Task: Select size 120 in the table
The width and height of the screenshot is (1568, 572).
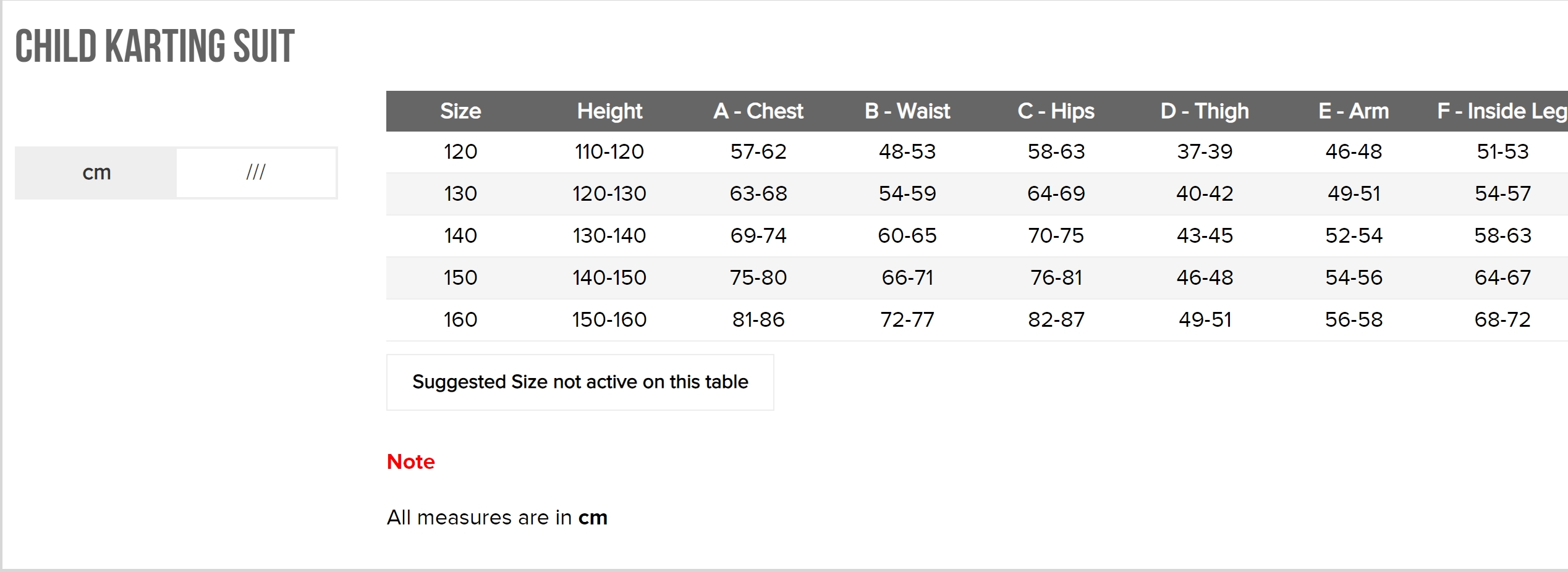Action: click(460, 152)
